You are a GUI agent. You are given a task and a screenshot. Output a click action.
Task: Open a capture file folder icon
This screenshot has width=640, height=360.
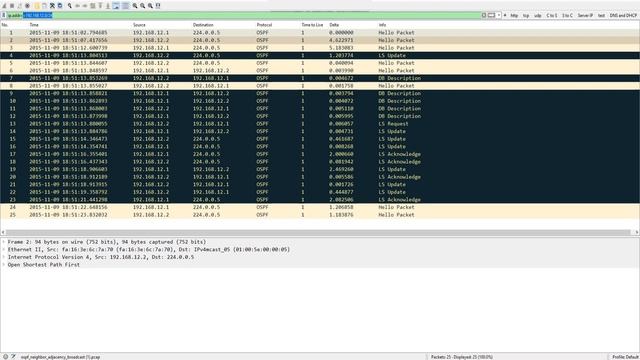coord(37,6)
